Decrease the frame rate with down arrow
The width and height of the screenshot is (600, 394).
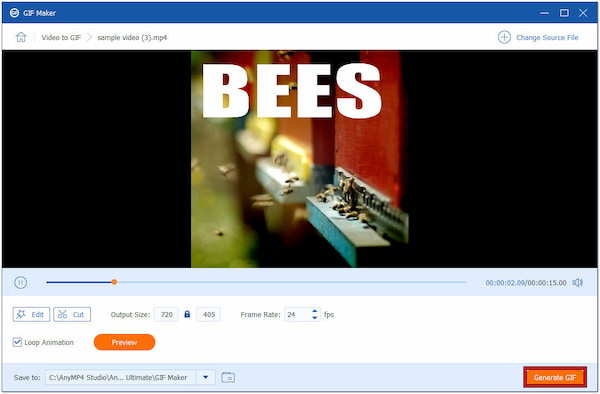315,318
